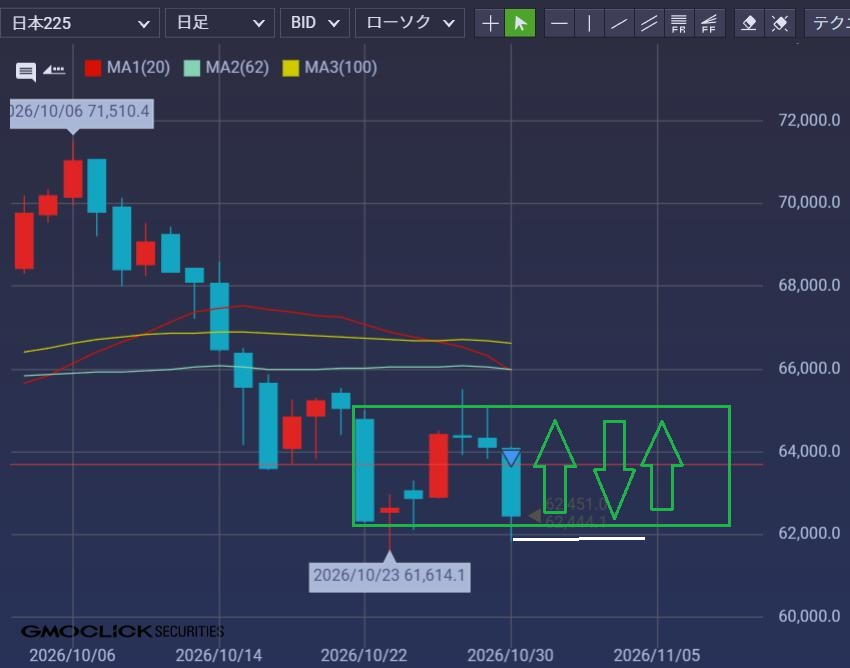The width and height of the screenshot is (850, 668).
Task: Click the 2026/11/05 date axis label
Action: [657, 656]
